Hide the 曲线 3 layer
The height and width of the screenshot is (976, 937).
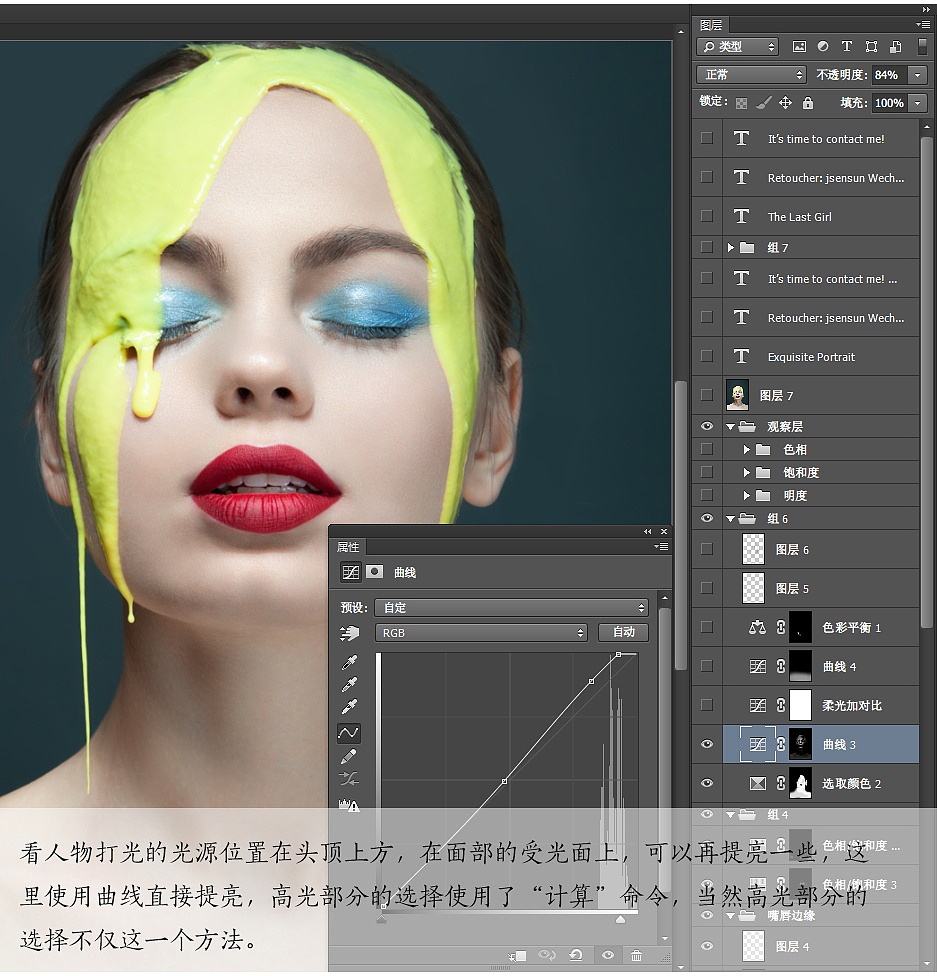pos(707,744)
